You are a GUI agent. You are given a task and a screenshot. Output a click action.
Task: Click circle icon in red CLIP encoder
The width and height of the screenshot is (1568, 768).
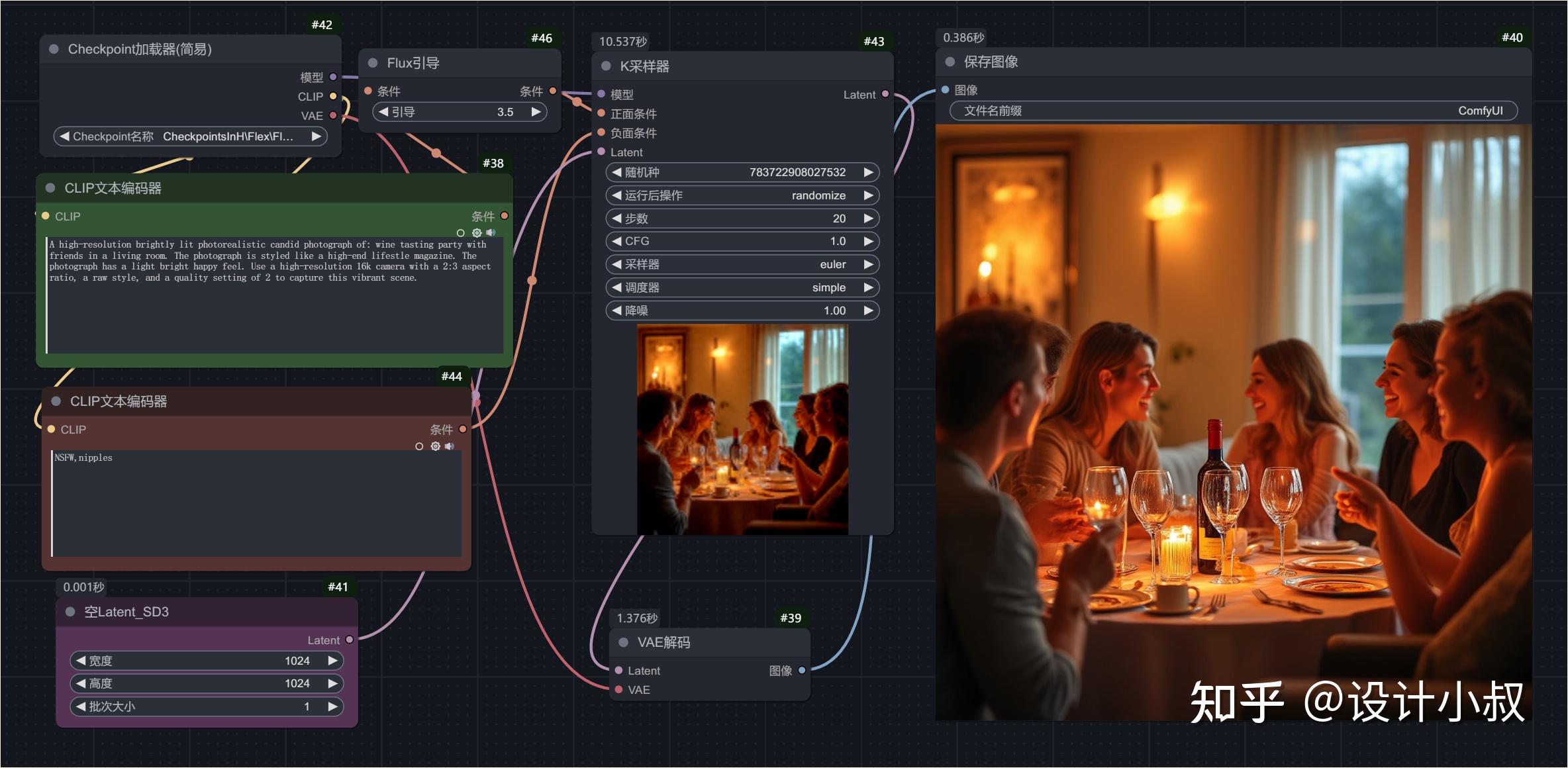(x=419, y=446)
